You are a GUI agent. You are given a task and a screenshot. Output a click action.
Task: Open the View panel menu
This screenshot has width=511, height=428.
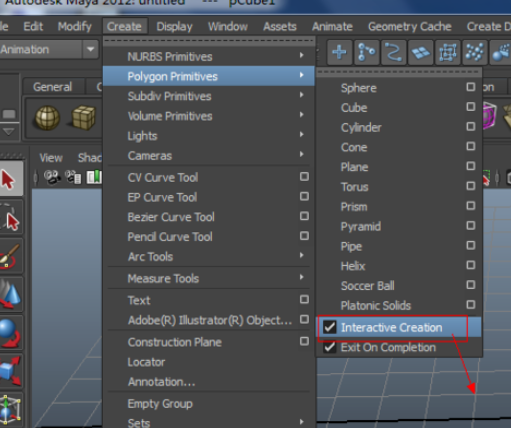(51, 158)
